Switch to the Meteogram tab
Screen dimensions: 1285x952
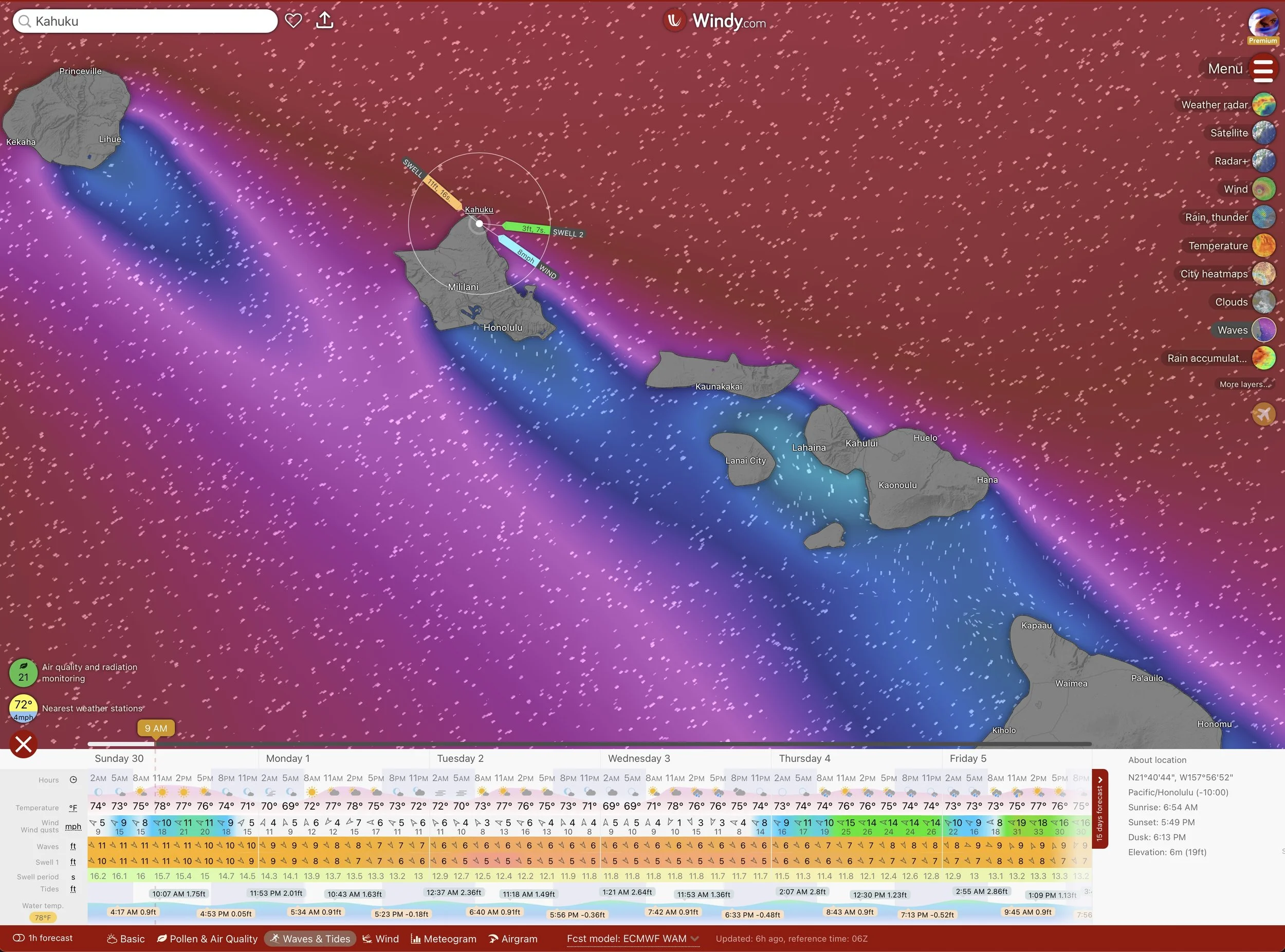coord(443,939)
